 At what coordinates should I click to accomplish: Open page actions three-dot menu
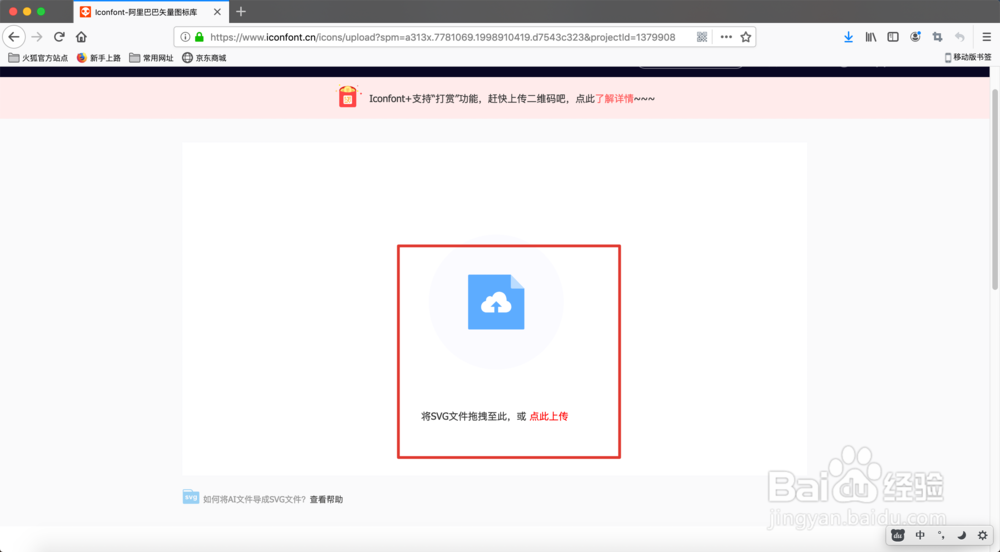[726, 37]
